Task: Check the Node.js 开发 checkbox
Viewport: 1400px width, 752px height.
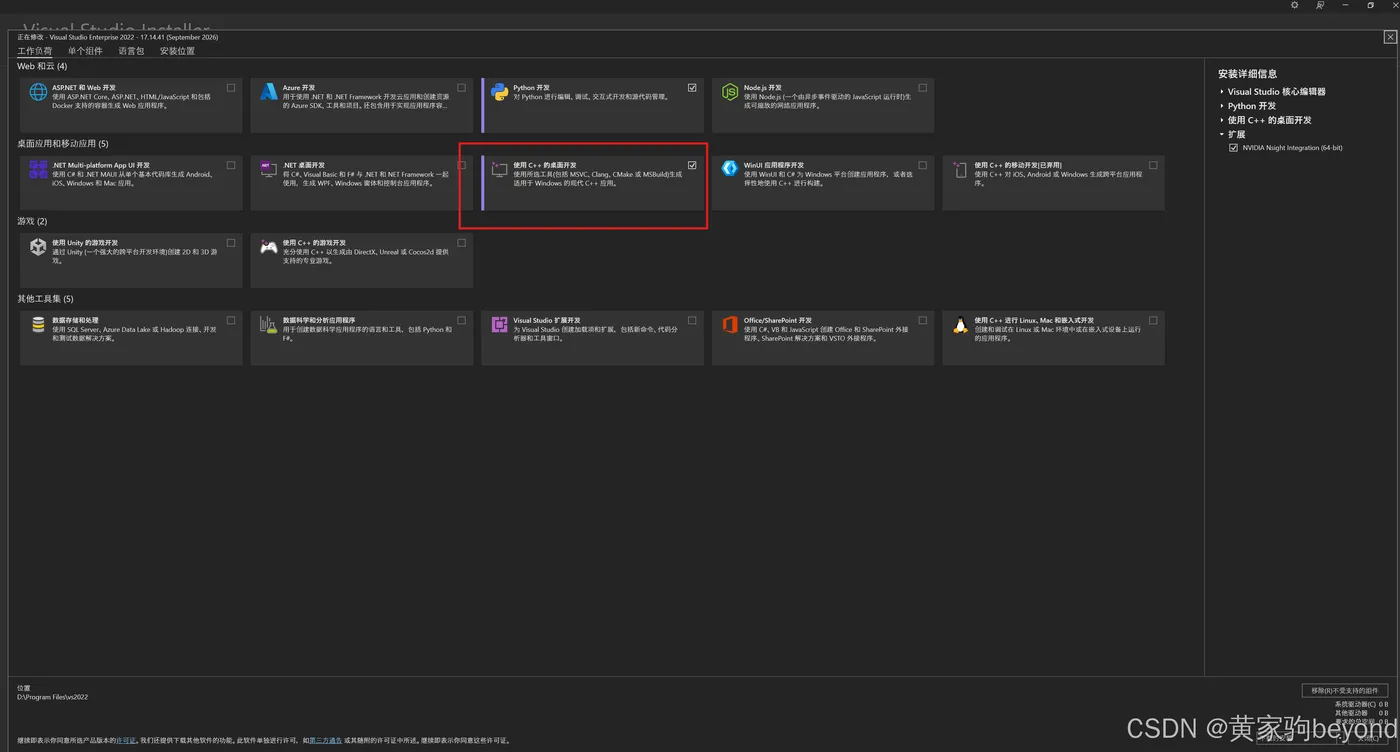Action: point(922,88)
